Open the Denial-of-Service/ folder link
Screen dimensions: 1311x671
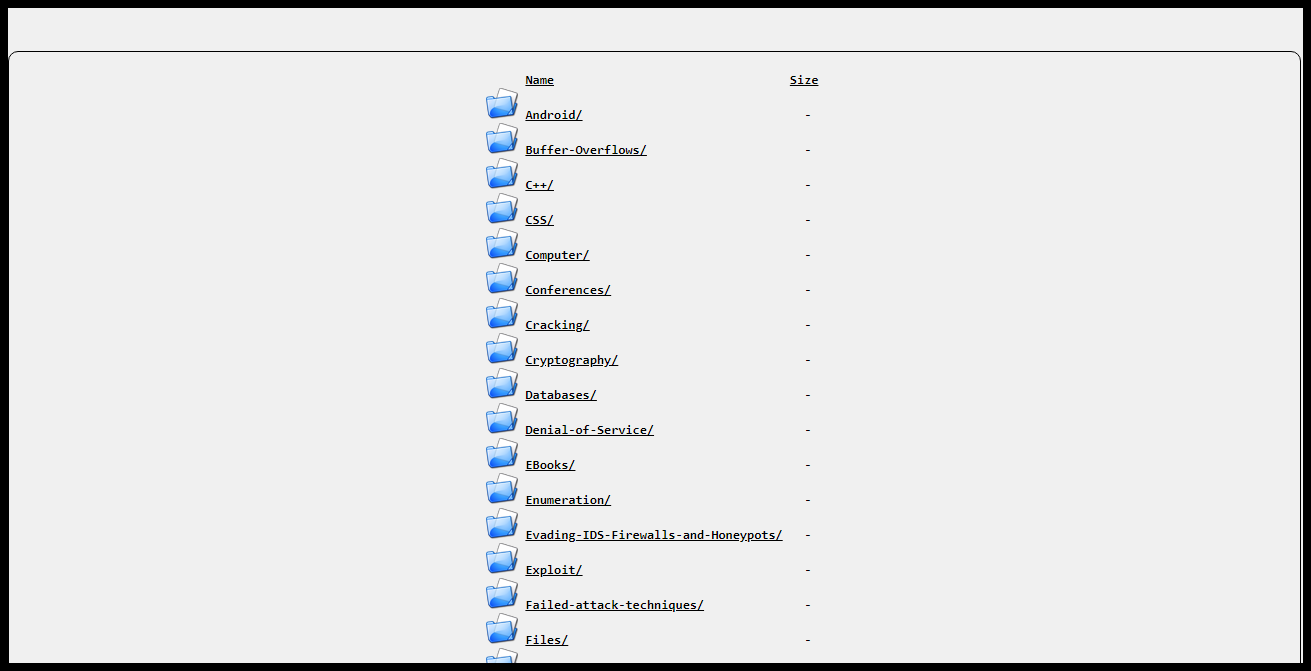pos(589,430)
